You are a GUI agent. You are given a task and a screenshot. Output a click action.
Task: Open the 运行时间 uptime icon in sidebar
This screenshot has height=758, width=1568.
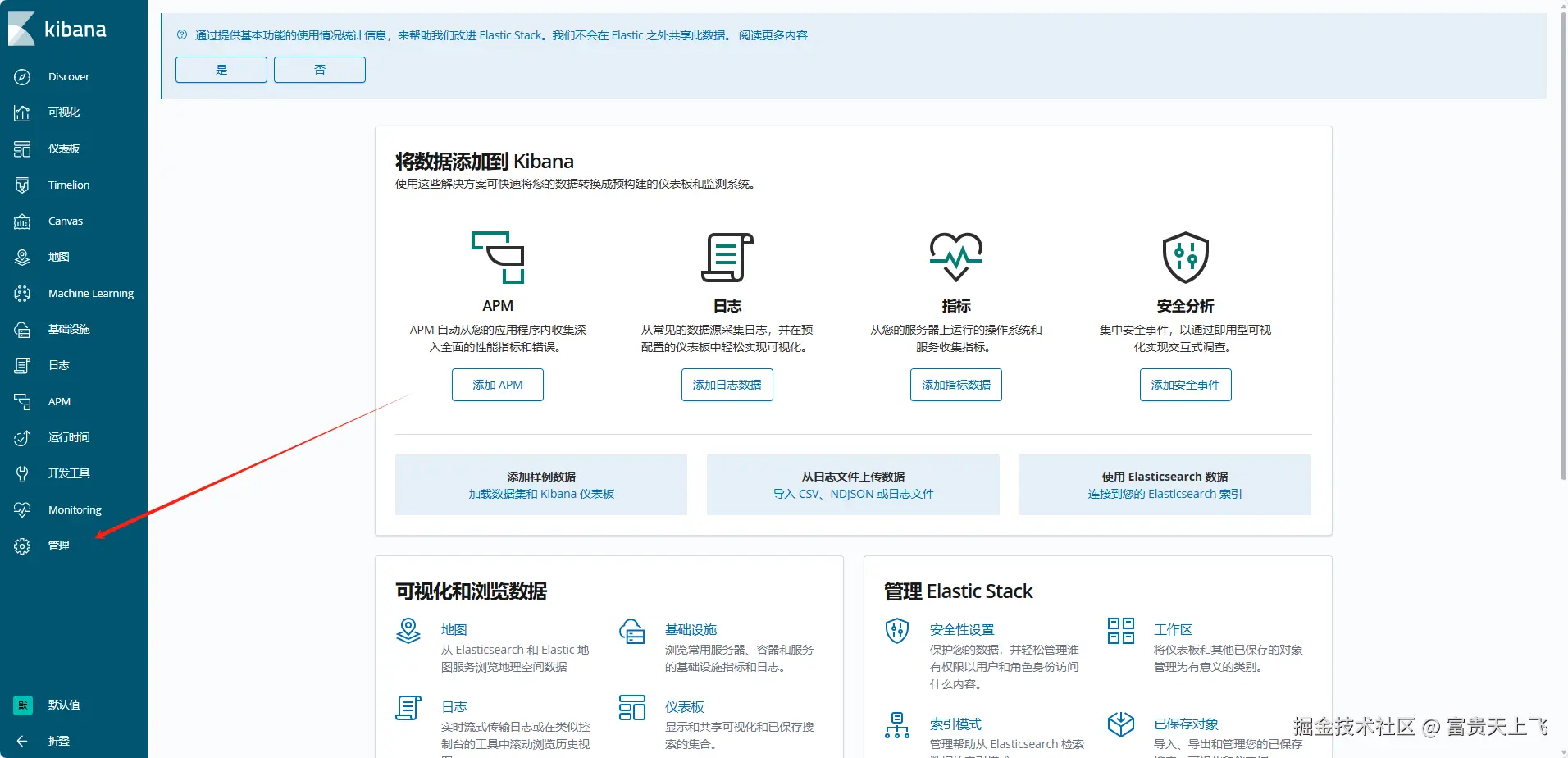[22, 438]
